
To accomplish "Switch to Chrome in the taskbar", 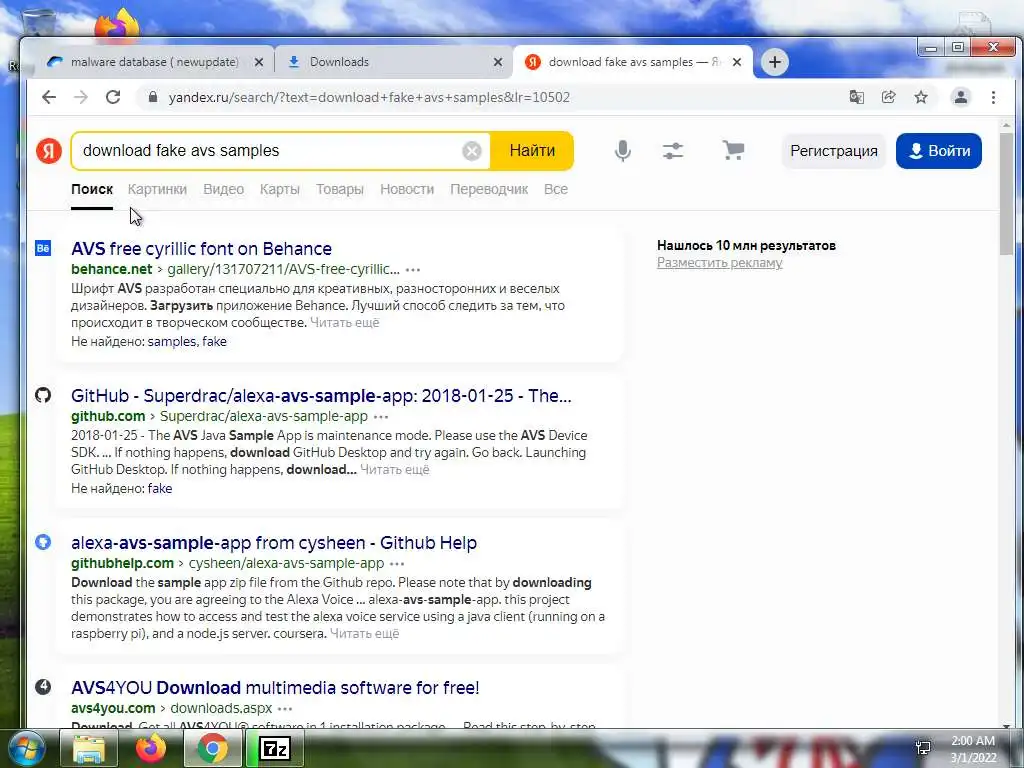I will (x=212, y=748).
